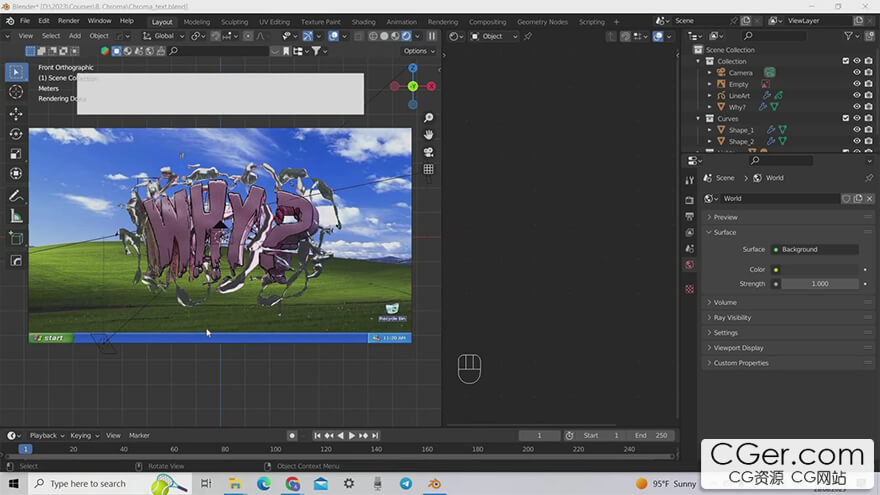This screenshot has height=495, width=880.
Task: Open the File menu
Action: [x=25, y=21]
